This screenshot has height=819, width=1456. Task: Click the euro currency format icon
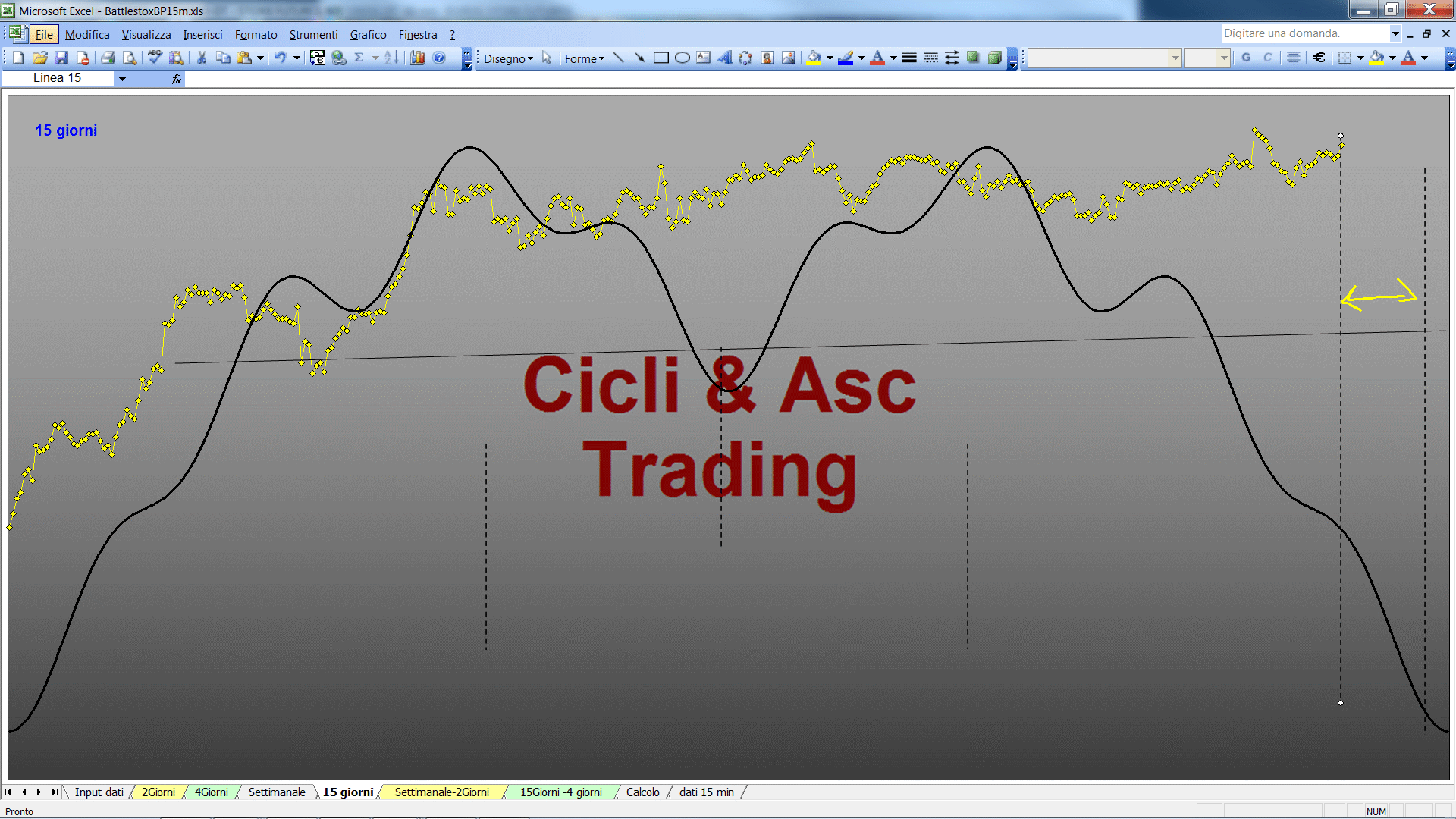pos(1319,58)
